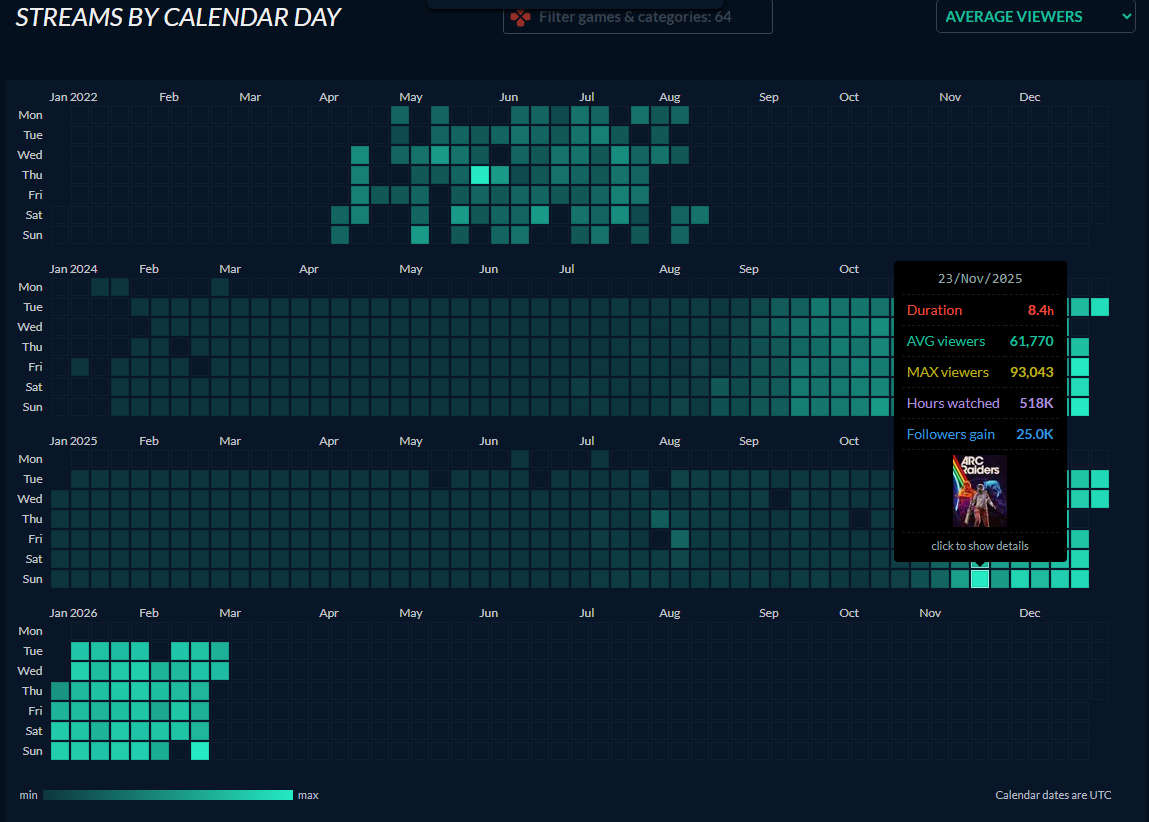Click the final Wednesday cell of 2025
1149x822 pixels.
click(1100, 499)
